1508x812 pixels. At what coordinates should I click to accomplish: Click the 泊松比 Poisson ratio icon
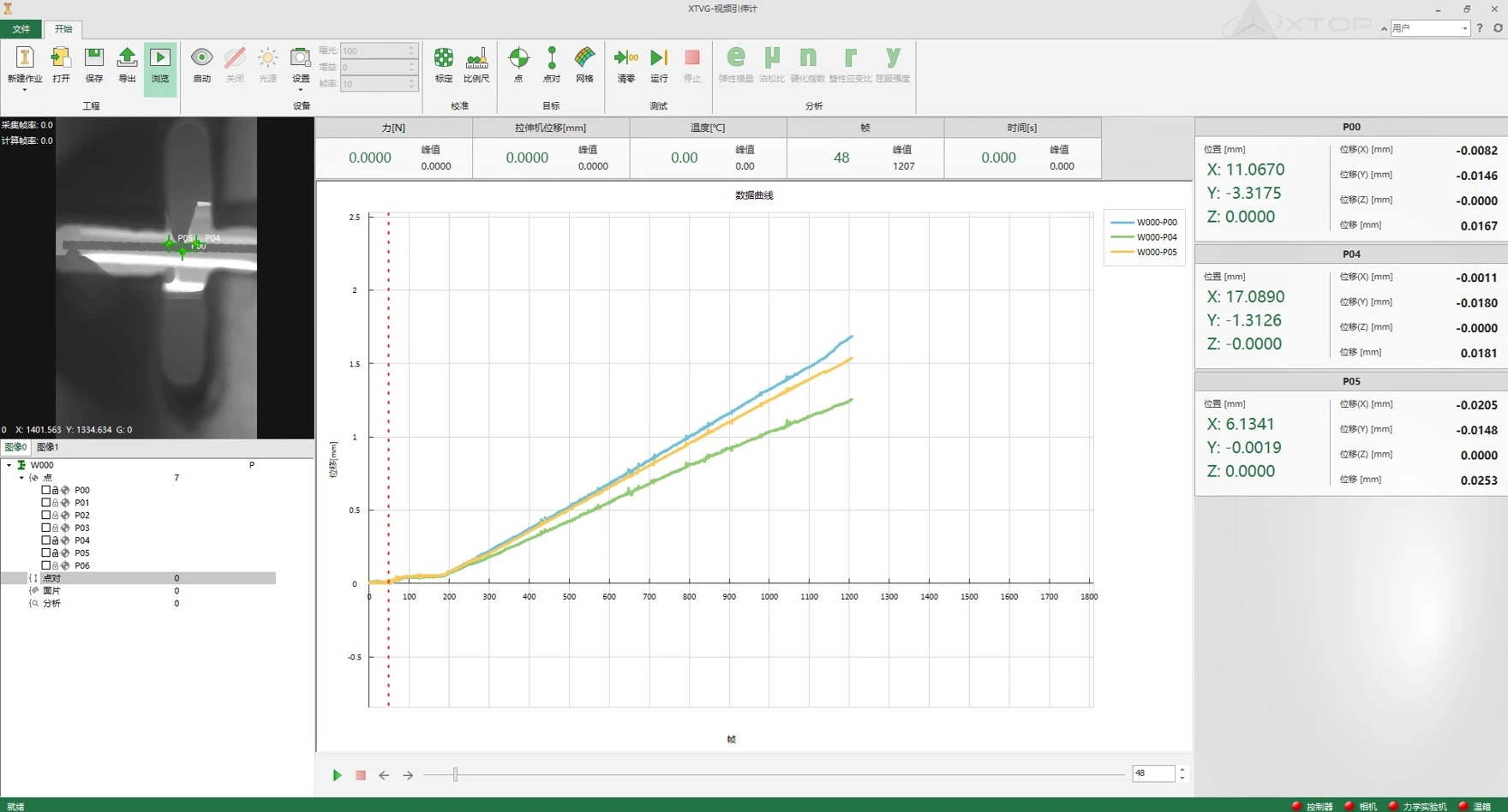point(772,57)
